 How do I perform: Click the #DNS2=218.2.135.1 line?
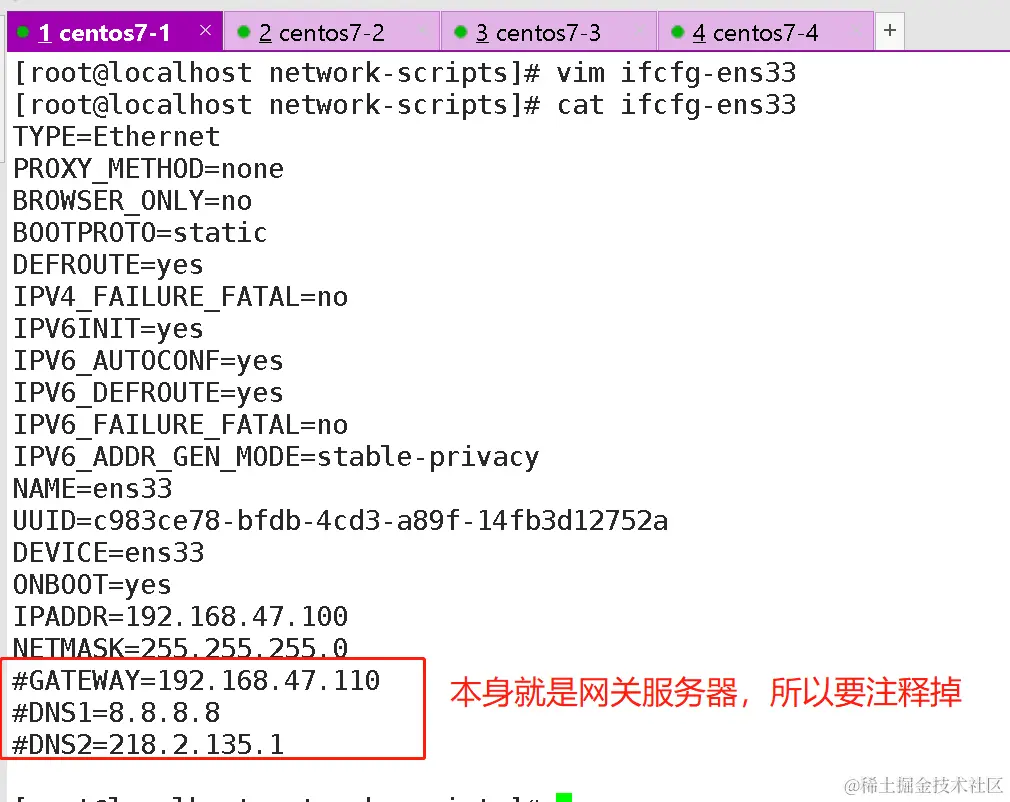click(x=148, y=745)
